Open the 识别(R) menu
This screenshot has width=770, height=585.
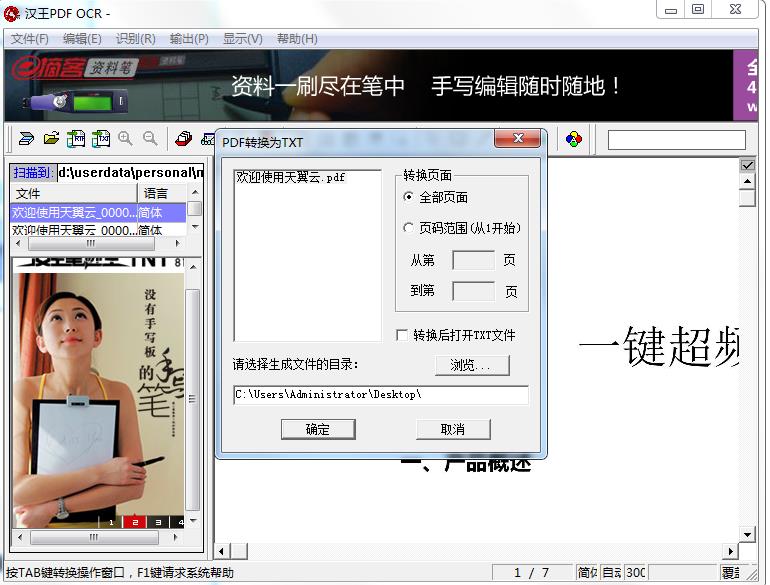click(136, 39)
